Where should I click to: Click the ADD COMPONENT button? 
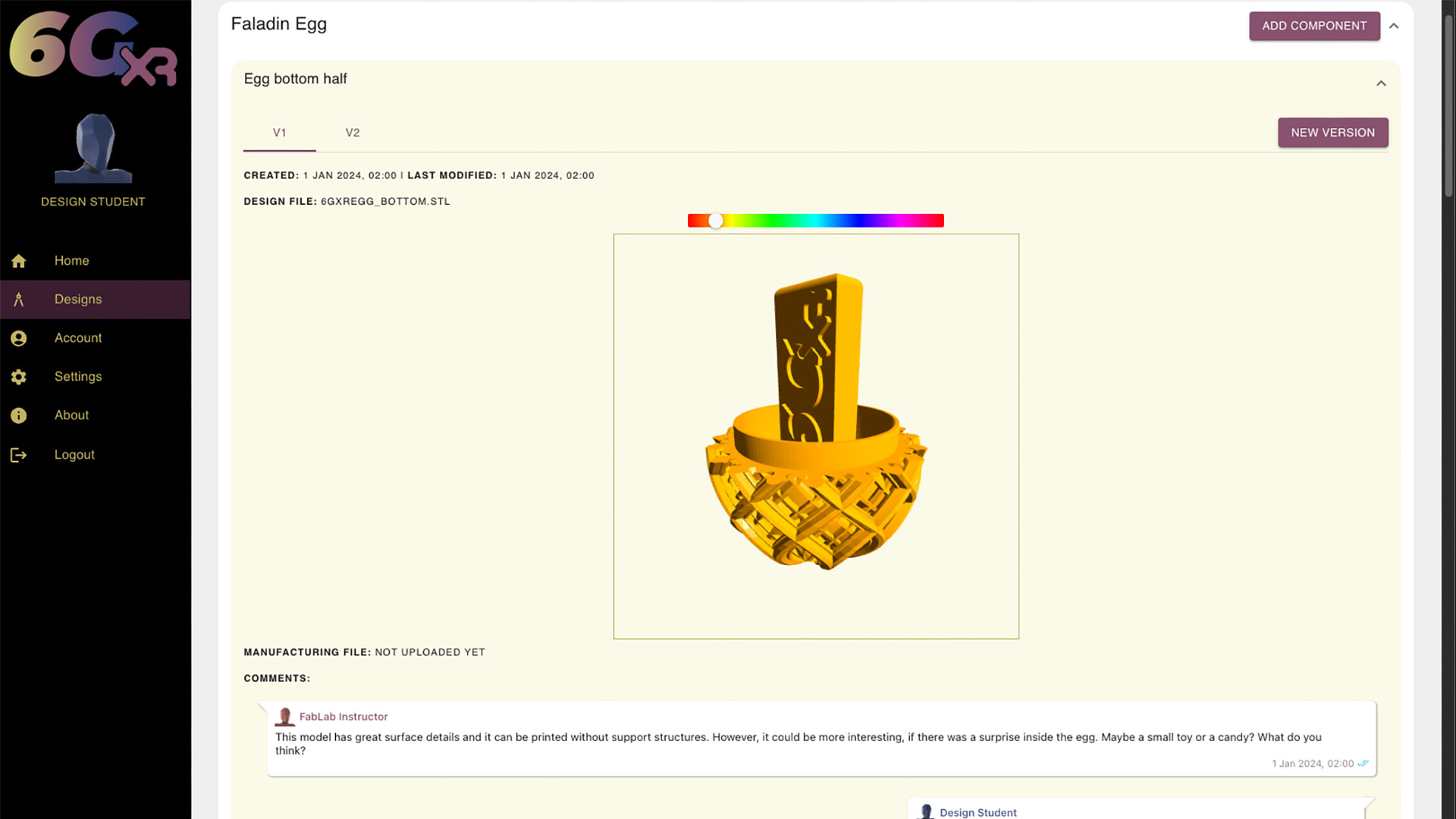[1314, 25]
